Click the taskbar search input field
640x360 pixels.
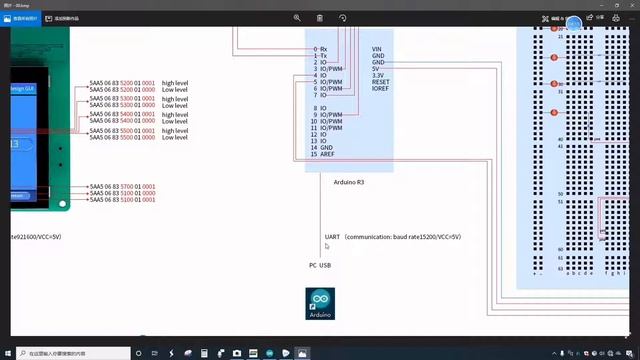point(73,353)
